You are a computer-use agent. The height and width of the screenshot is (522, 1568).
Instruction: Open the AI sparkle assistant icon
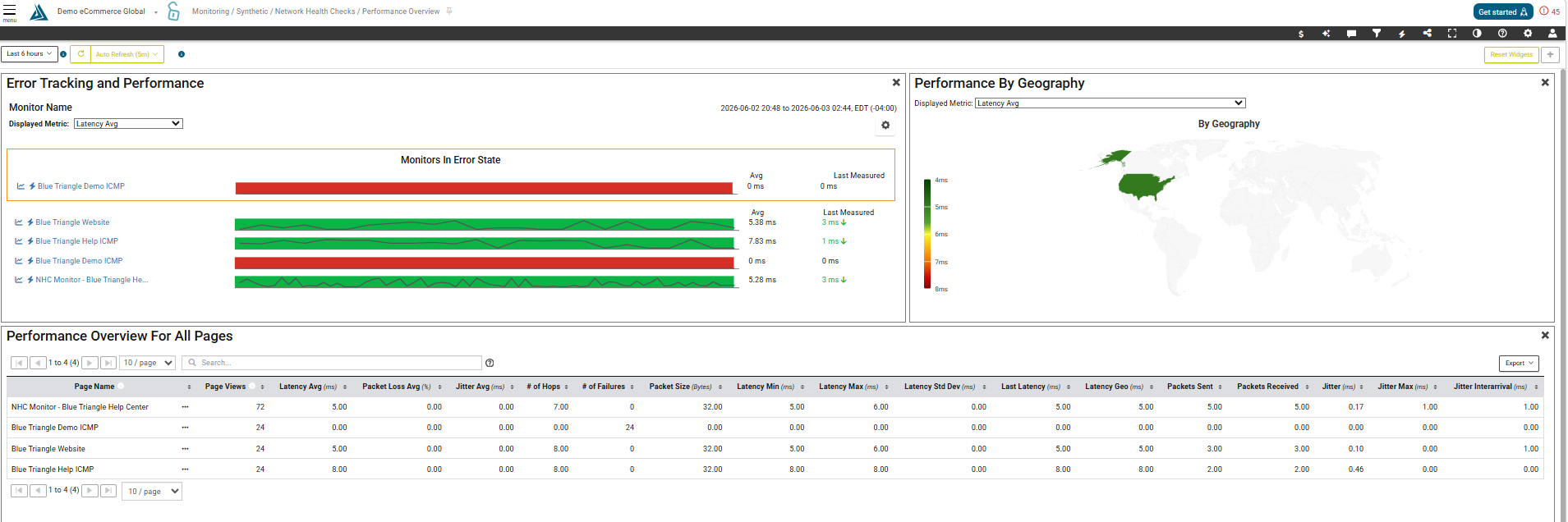(x=1326, y=34)
